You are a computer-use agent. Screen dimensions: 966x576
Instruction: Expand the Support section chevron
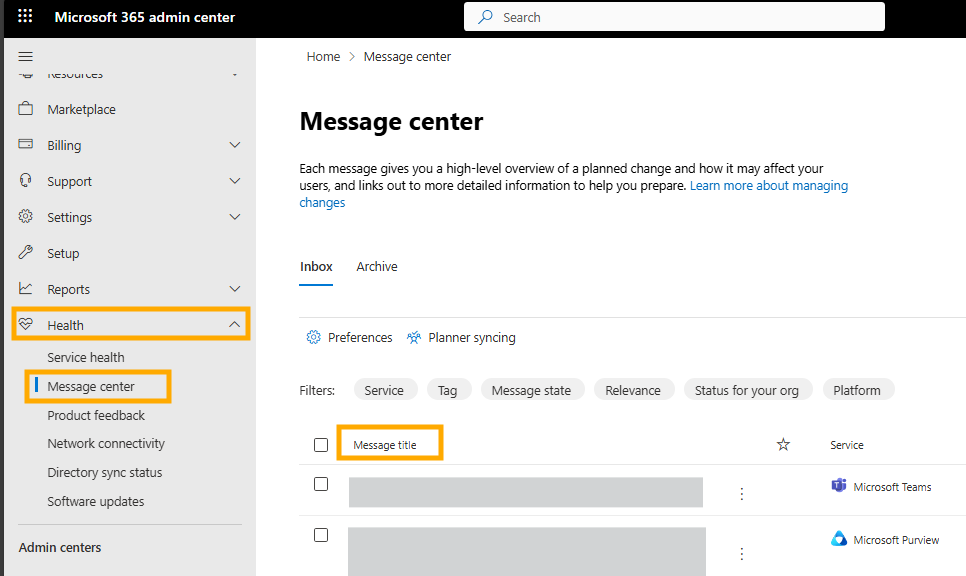tap(235, 181)
